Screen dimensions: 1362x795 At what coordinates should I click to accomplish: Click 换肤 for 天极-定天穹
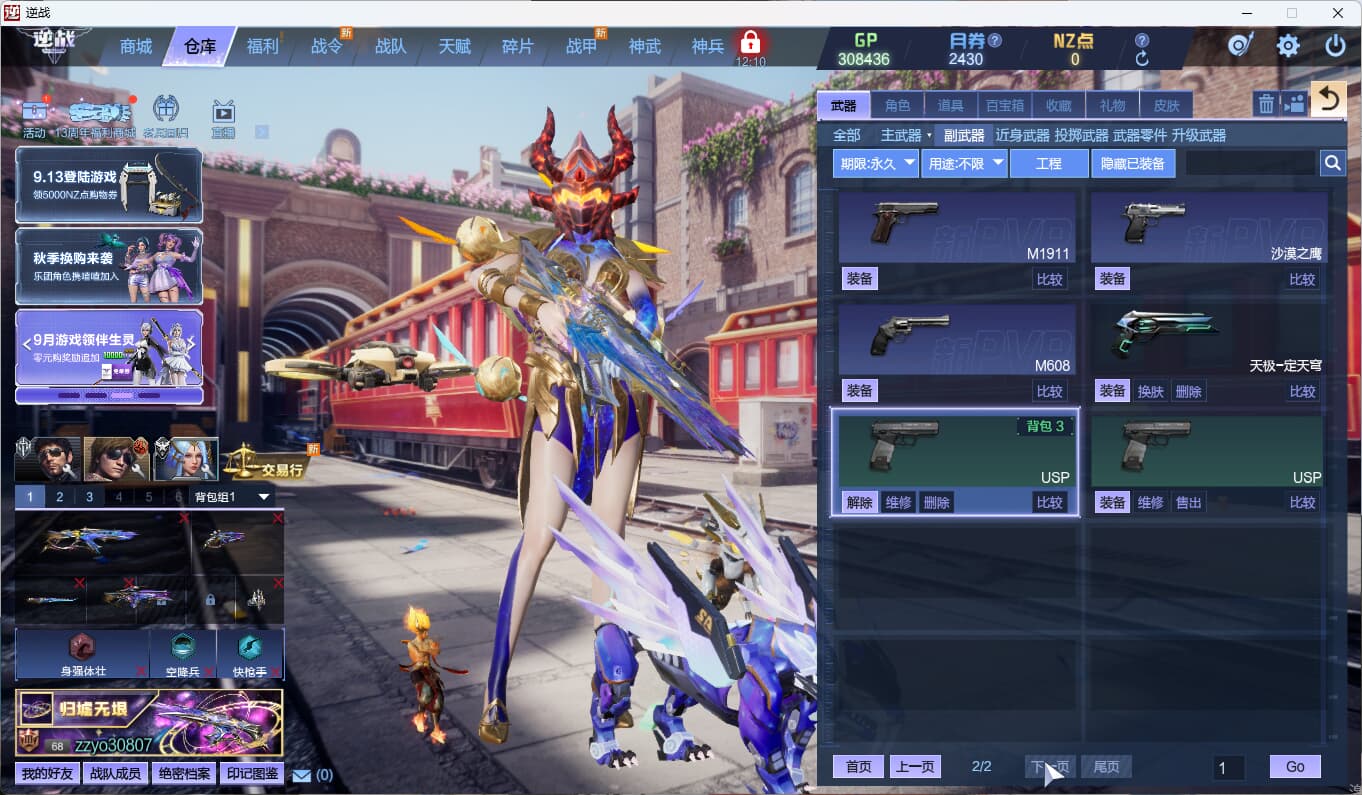(1151, 391)
